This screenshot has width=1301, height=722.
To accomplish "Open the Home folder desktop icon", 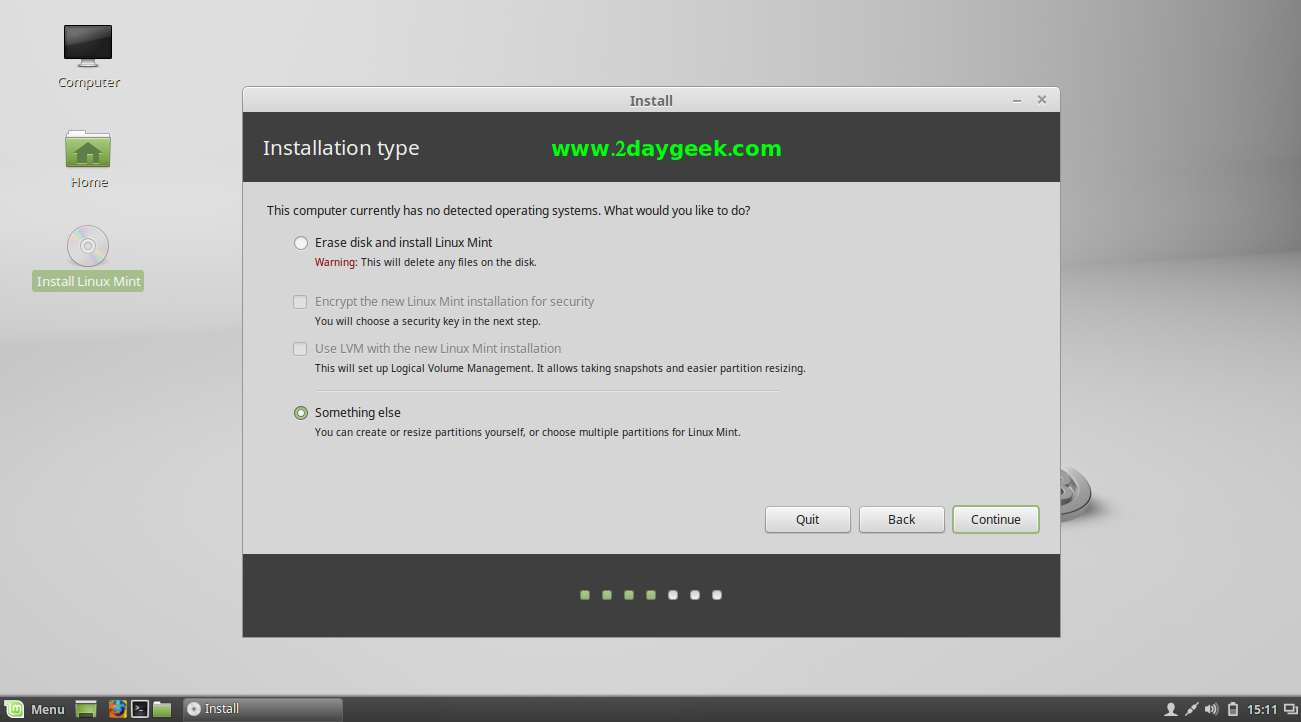I will tap(88, 158).
